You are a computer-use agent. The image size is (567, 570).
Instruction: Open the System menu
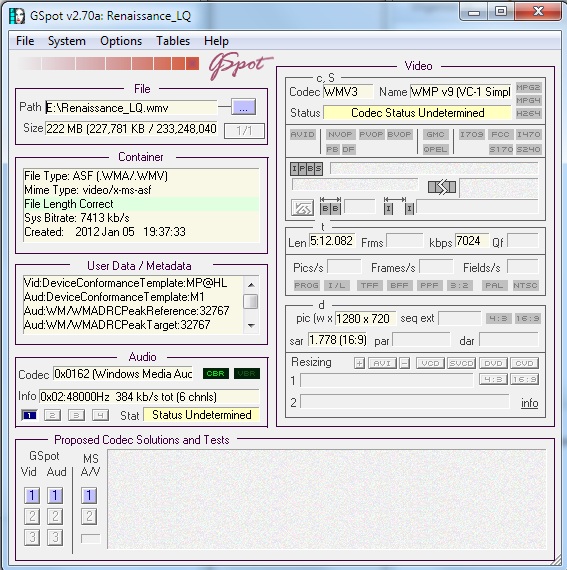(x=67, y=41)
